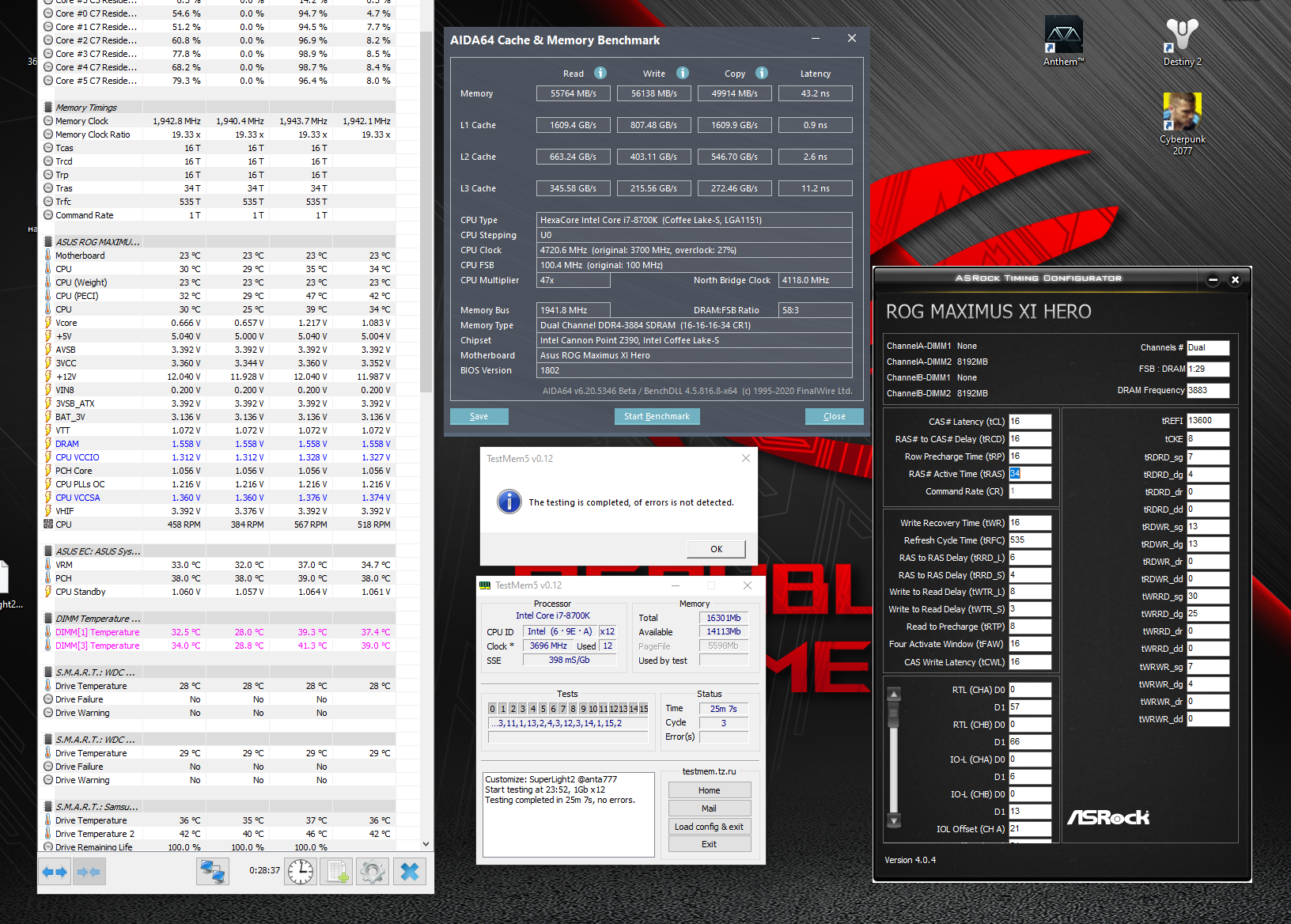Click the tCKE value field
Viewport: 1291px width, 924px height.
[x=1208, y=438]
